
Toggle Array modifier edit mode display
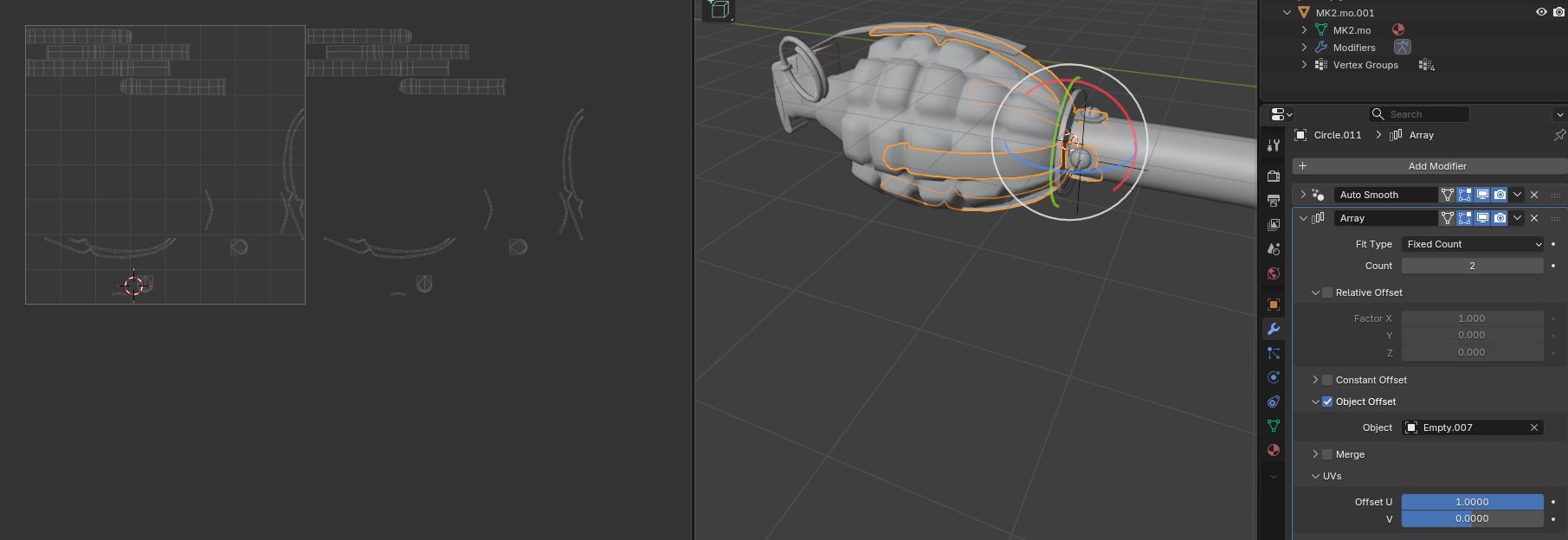(x=1465, y=218)
